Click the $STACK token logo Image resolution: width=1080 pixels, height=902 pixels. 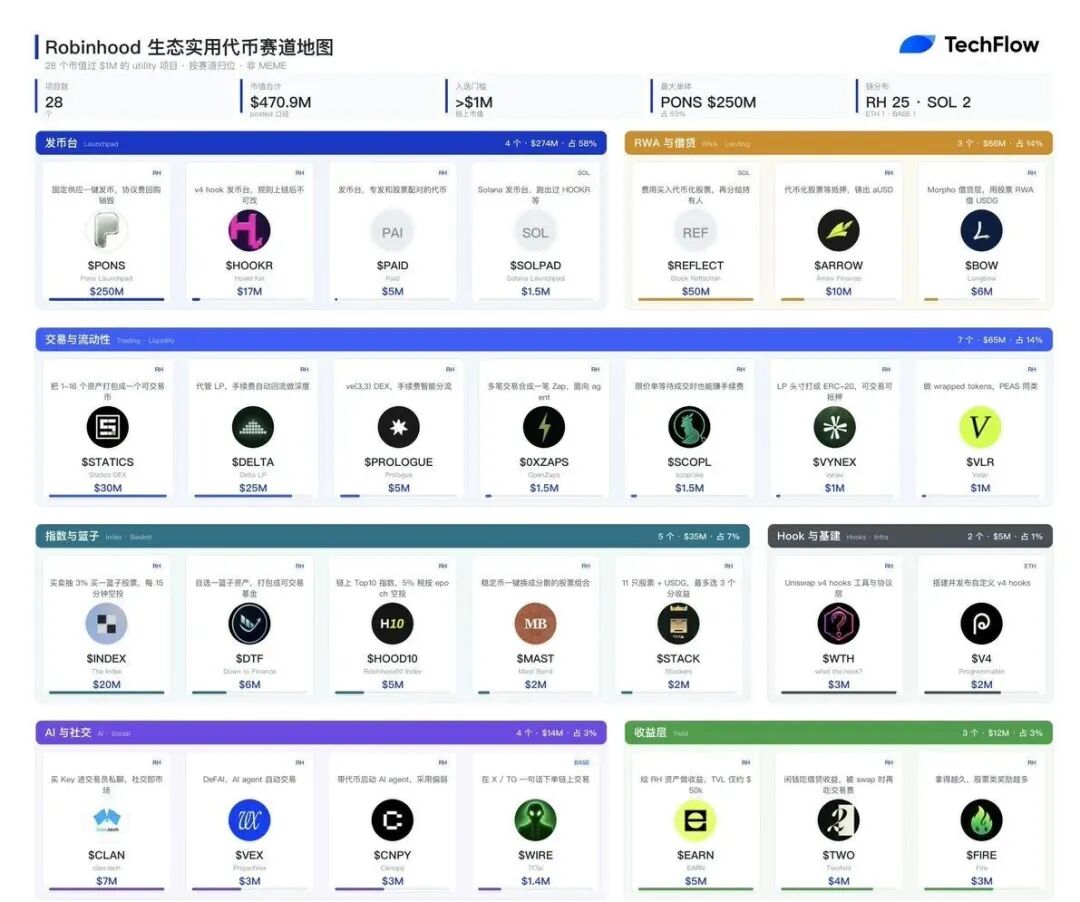[678, 624]
